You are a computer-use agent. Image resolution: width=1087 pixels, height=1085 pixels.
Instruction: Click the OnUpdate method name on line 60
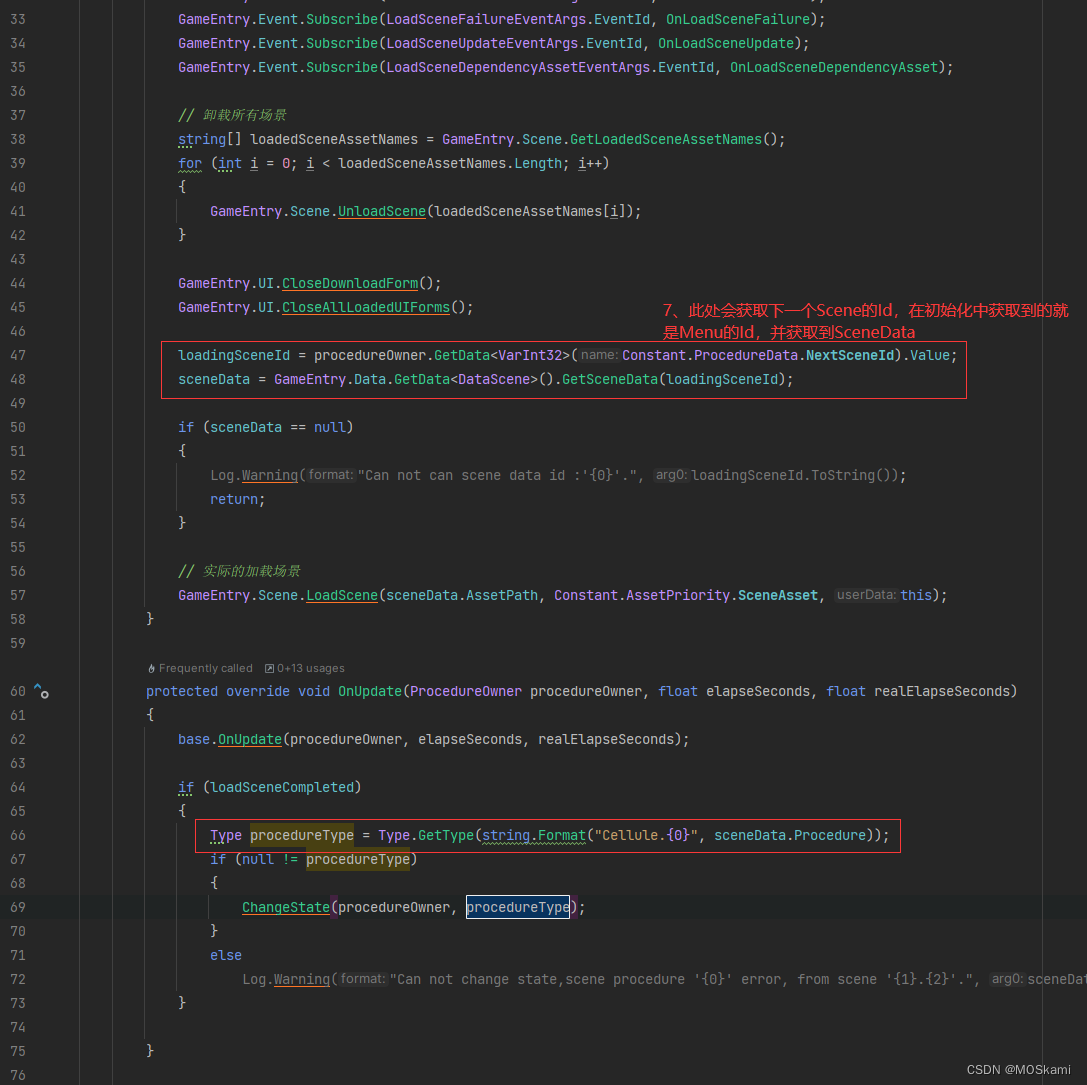[369, 692]
